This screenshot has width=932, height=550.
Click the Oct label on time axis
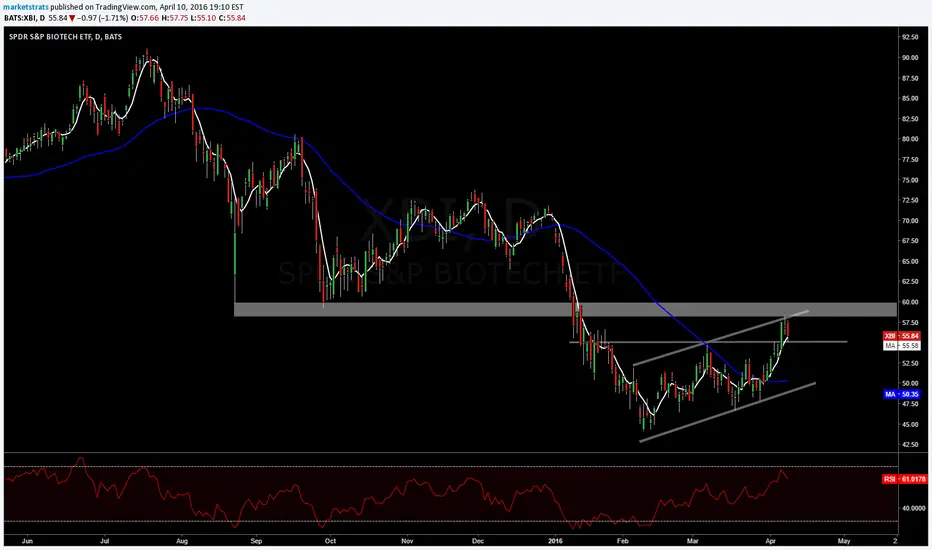point(330,541)
